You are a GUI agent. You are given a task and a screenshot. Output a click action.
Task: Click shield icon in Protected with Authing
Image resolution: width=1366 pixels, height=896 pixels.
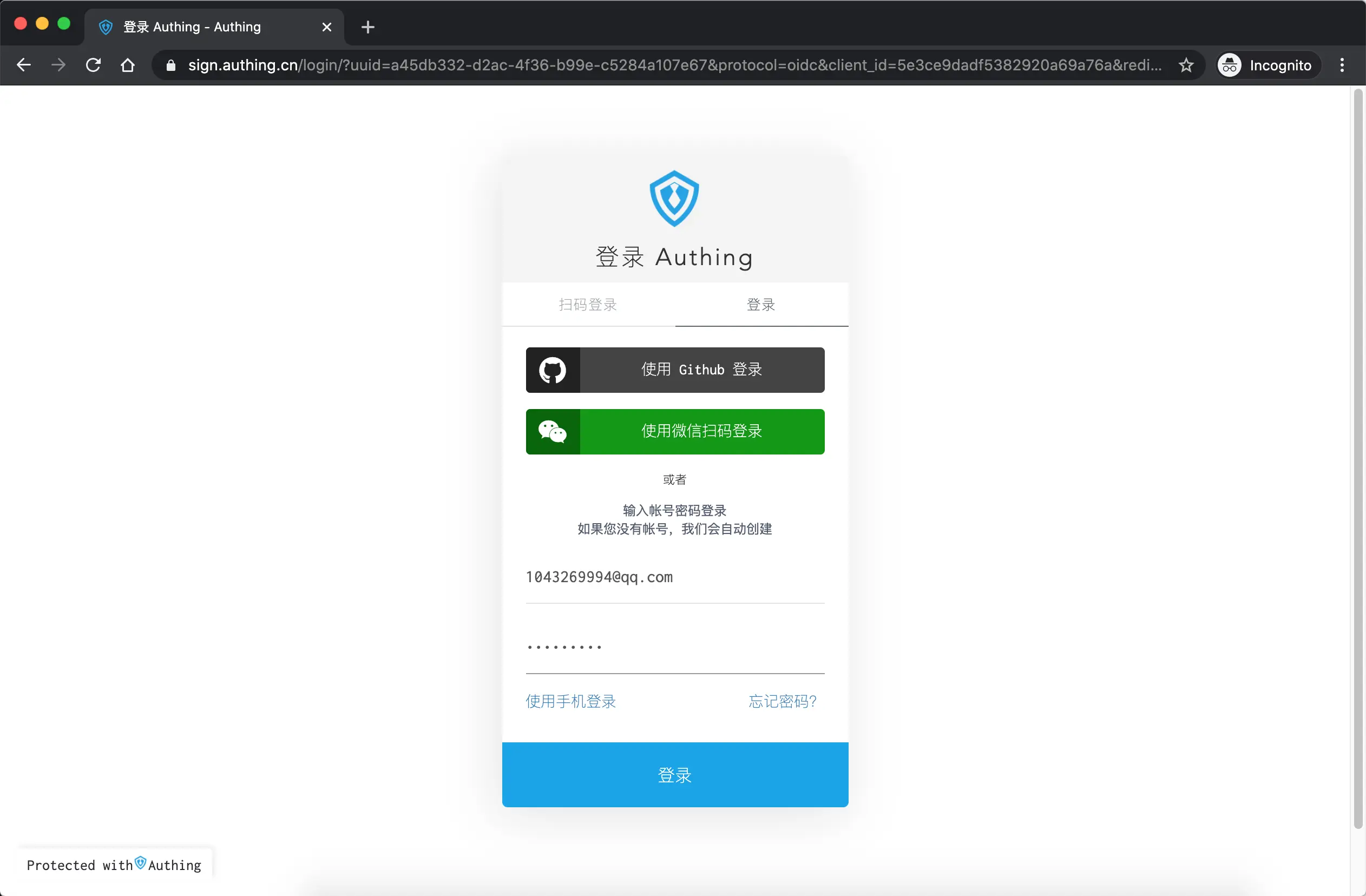tap(140, 863)
